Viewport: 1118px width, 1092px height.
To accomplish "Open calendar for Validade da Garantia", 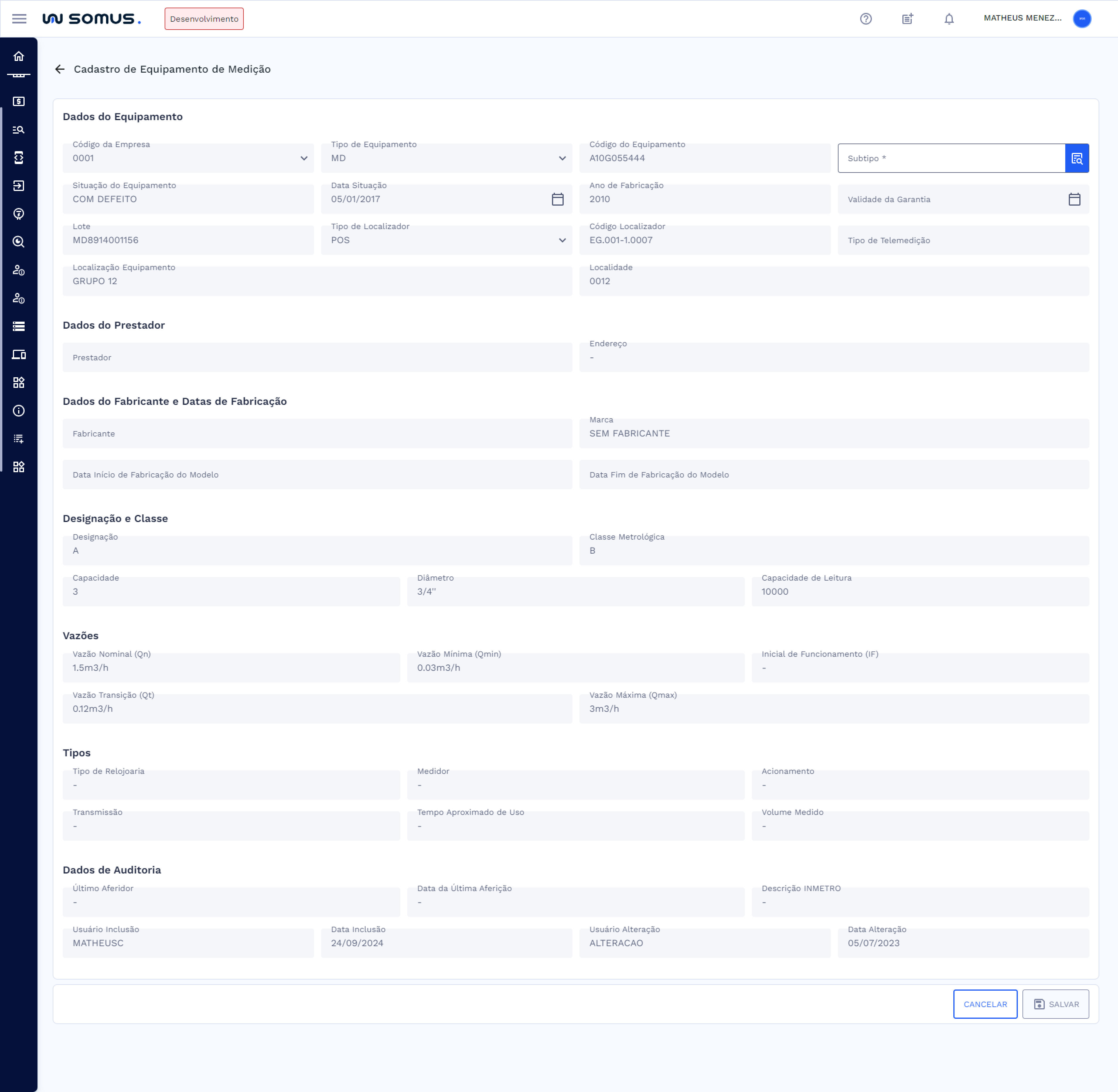I will point(1074,199).
